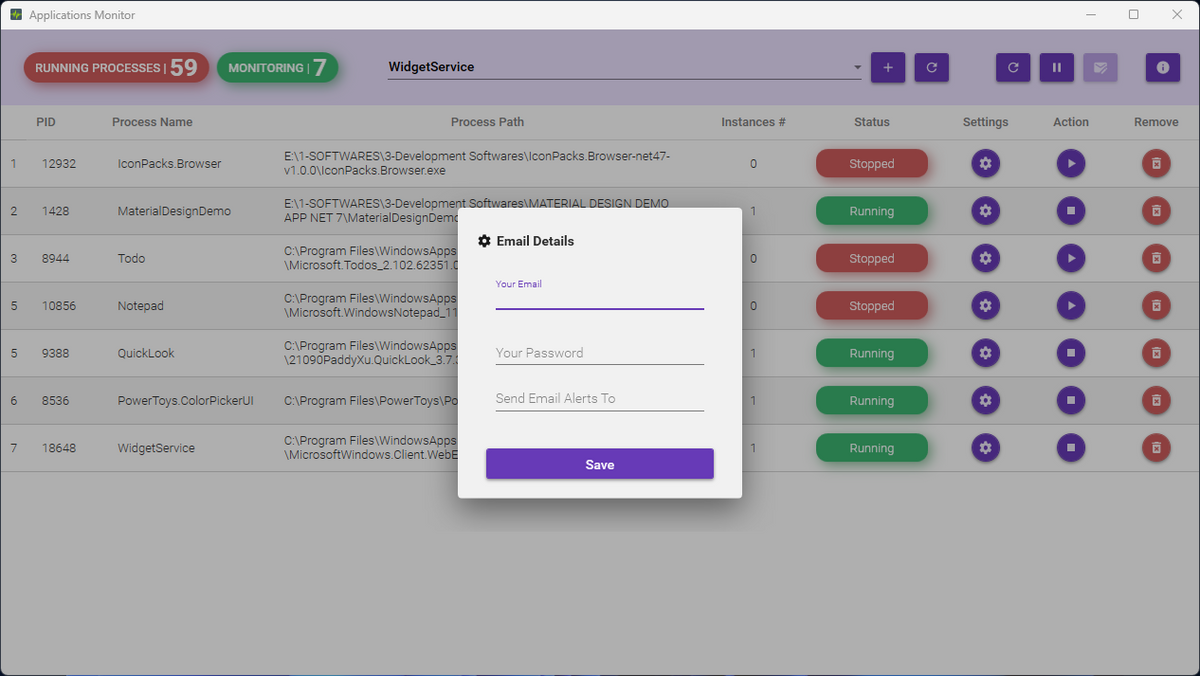The image size is (1200, 676).
Task: Click the Your Email input field
Action: point(599,298)
